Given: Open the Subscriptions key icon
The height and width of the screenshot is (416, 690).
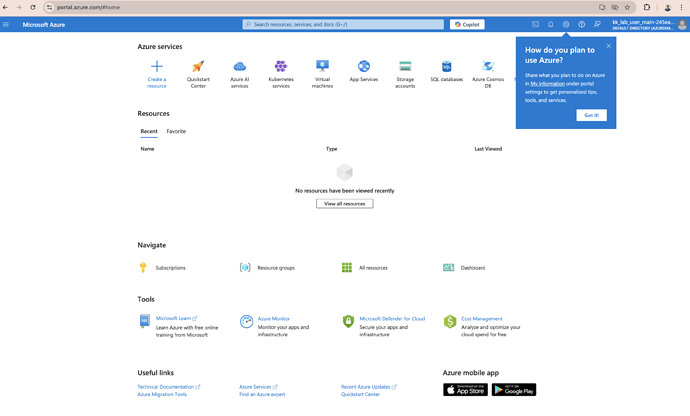Looking at the screenshot, I should point(143,267).
